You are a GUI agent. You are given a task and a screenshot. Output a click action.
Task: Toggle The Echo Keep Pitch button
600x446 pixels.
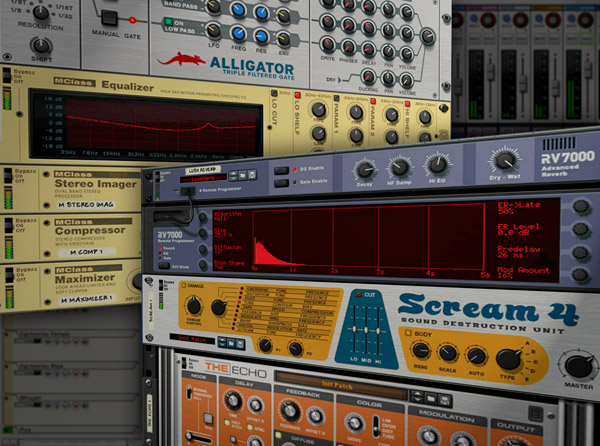(227, 423)
